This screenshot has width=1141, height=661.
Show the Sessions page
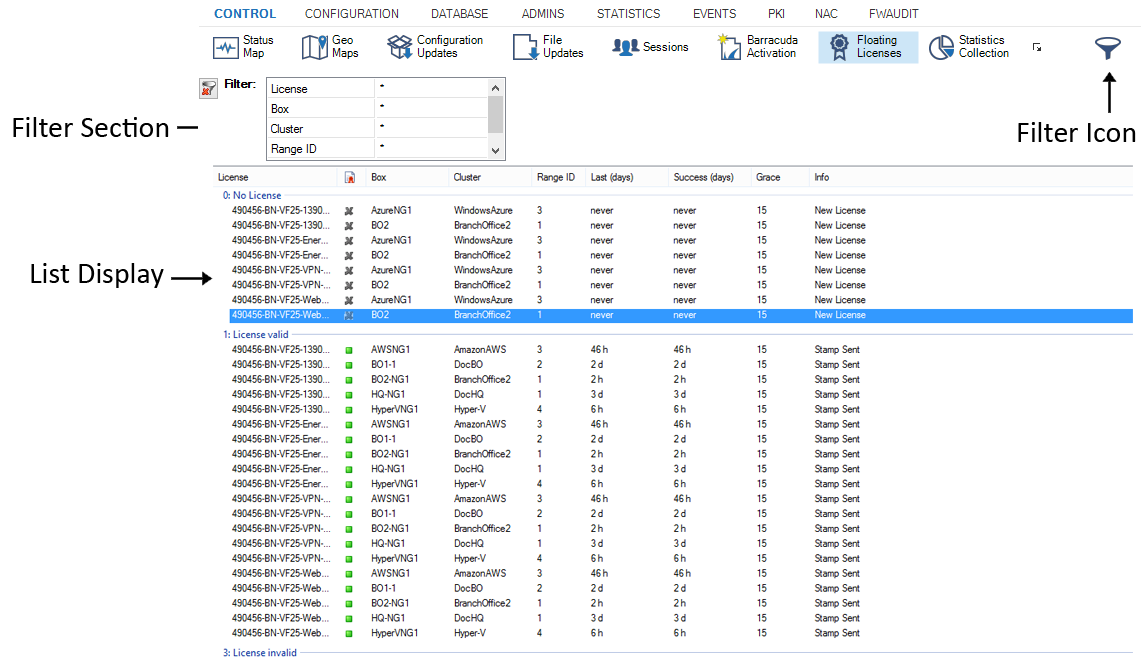pyautogui.click(x=650, y=47)
